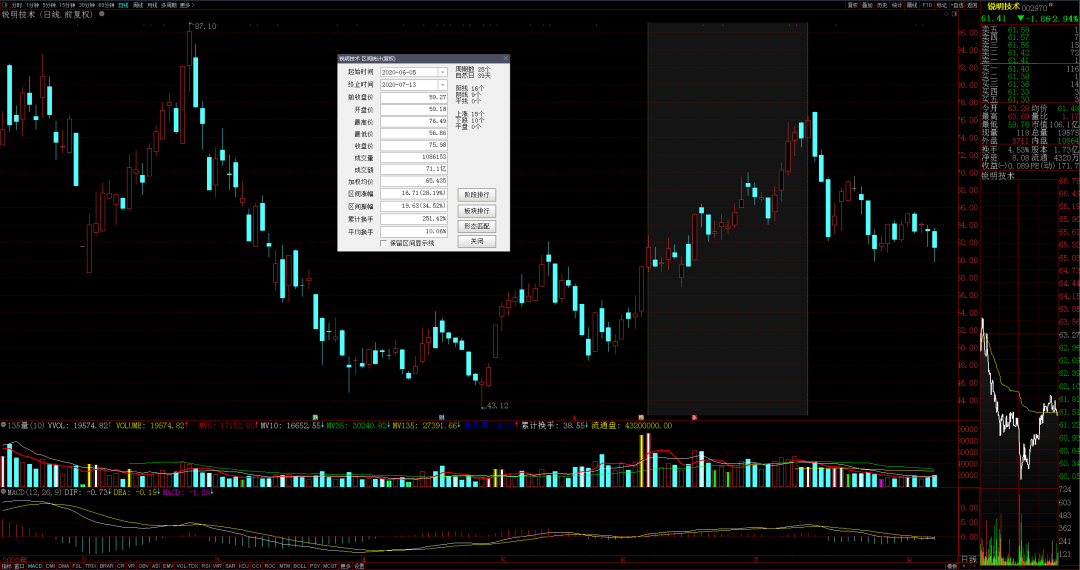Select the FSL indicator tab
Image resolution: width=1080 pixels, height=570 pixels.
click(77, 566)
